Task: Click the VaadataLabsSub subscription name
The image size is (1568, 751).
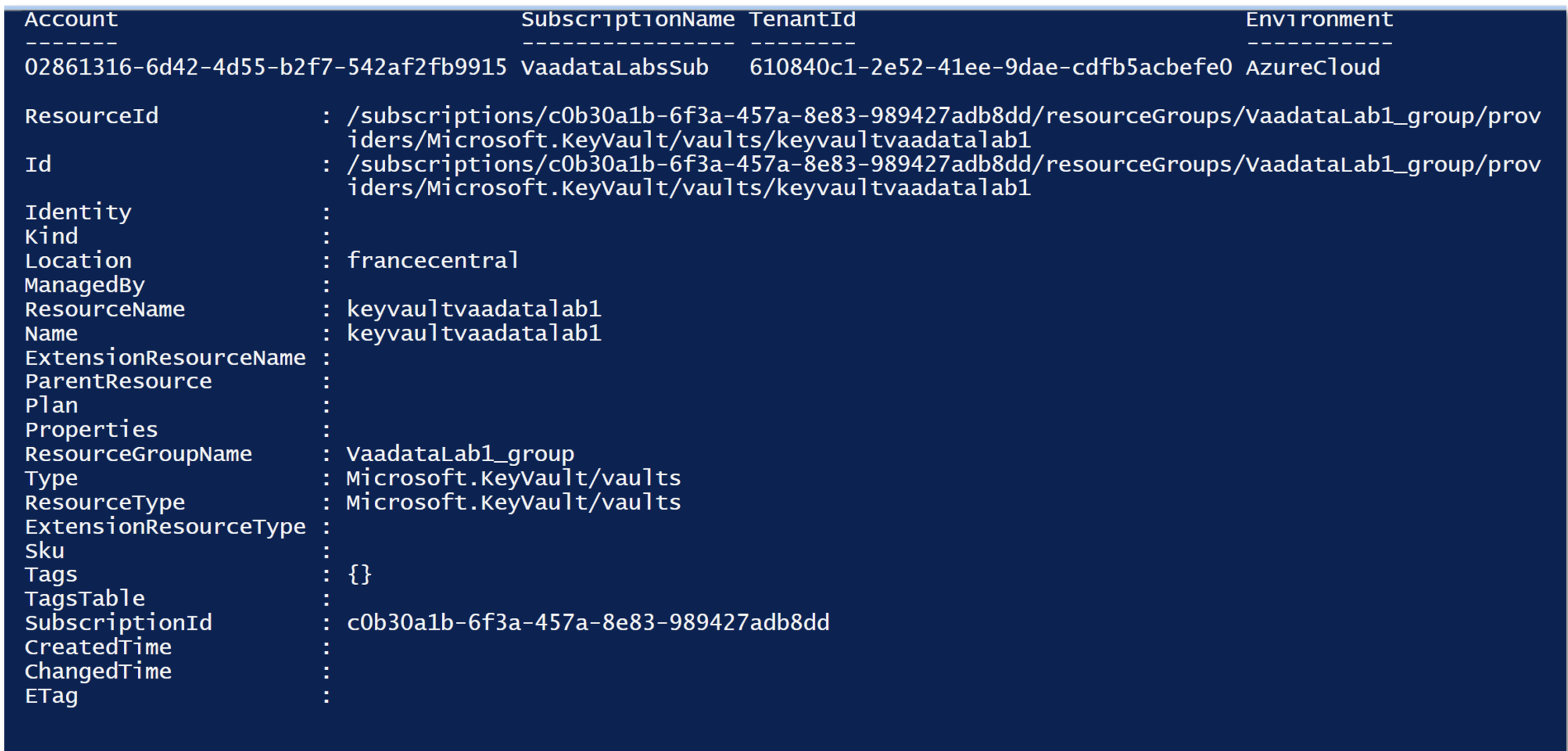Action: tap(614, 67)
